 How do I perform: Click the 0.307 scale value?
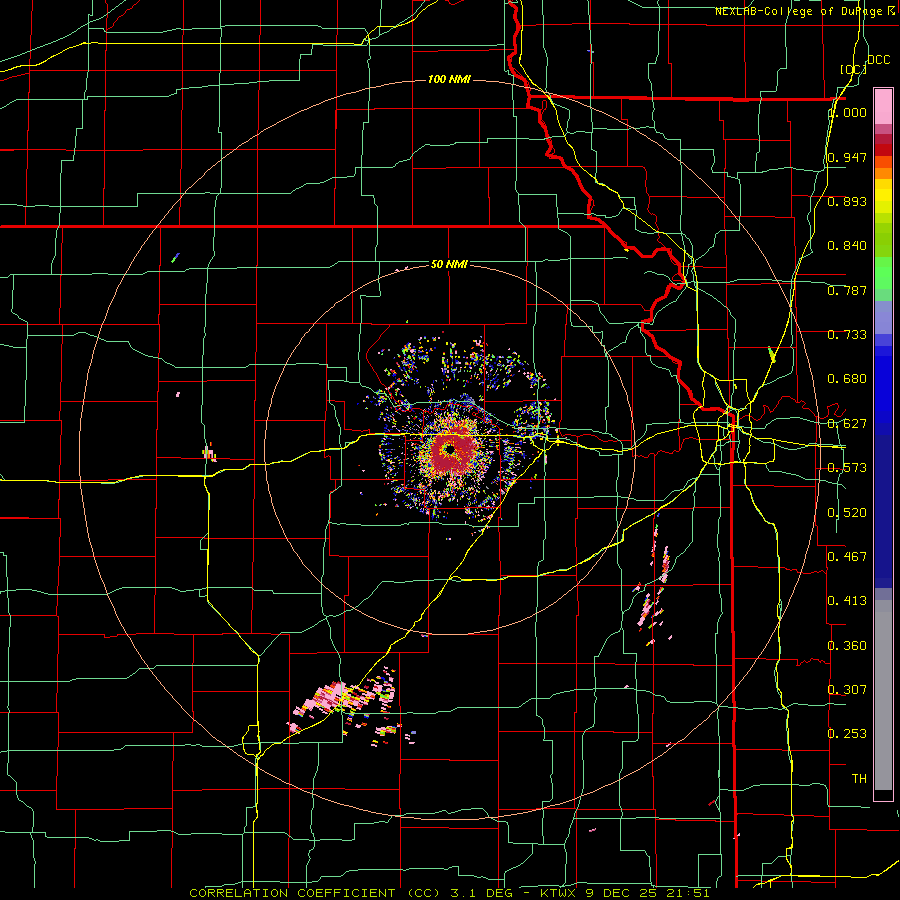[847, 689]
